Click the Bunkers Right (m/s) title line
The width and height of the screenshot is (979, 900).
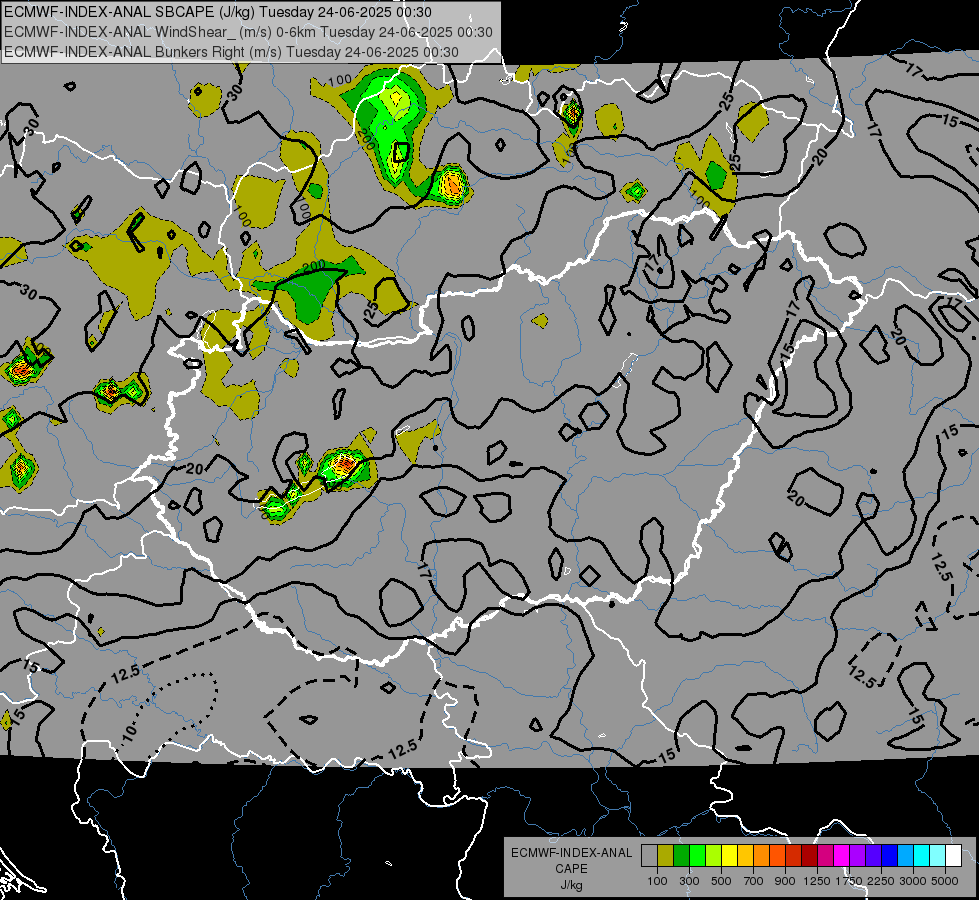pos(231,52)
